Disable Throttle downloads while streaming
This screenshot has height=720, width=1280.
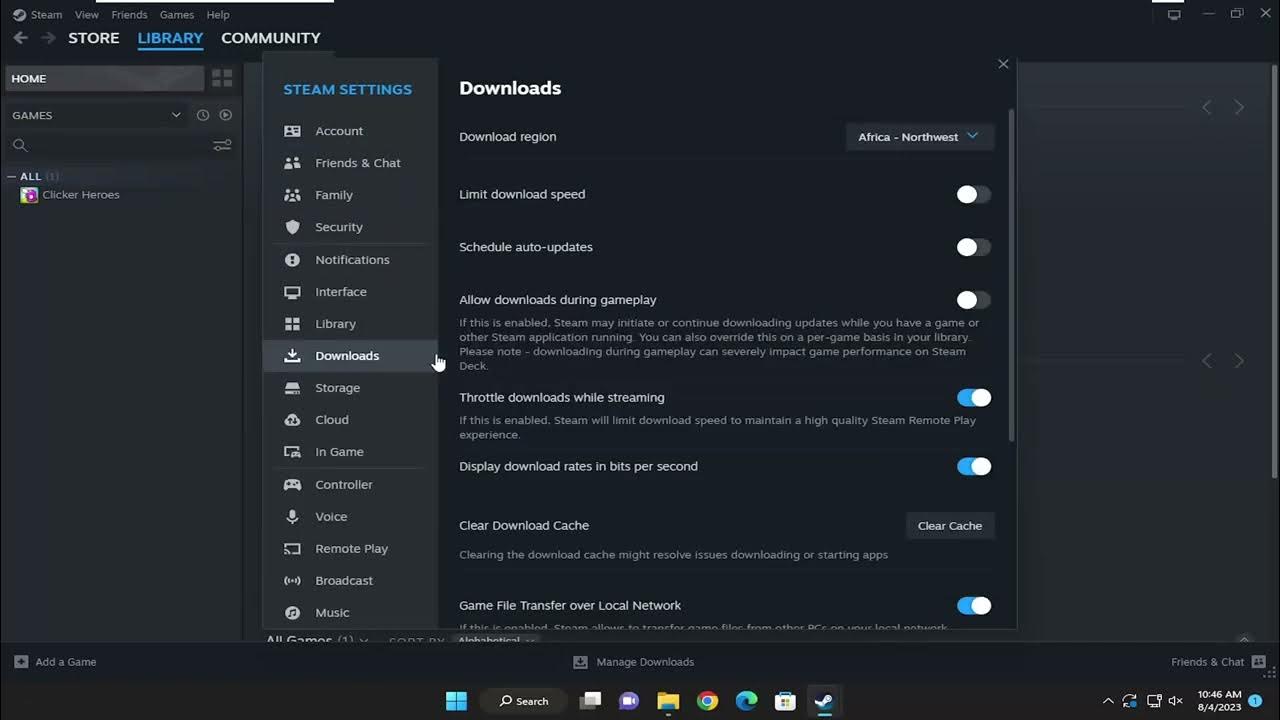pos(973,398)
